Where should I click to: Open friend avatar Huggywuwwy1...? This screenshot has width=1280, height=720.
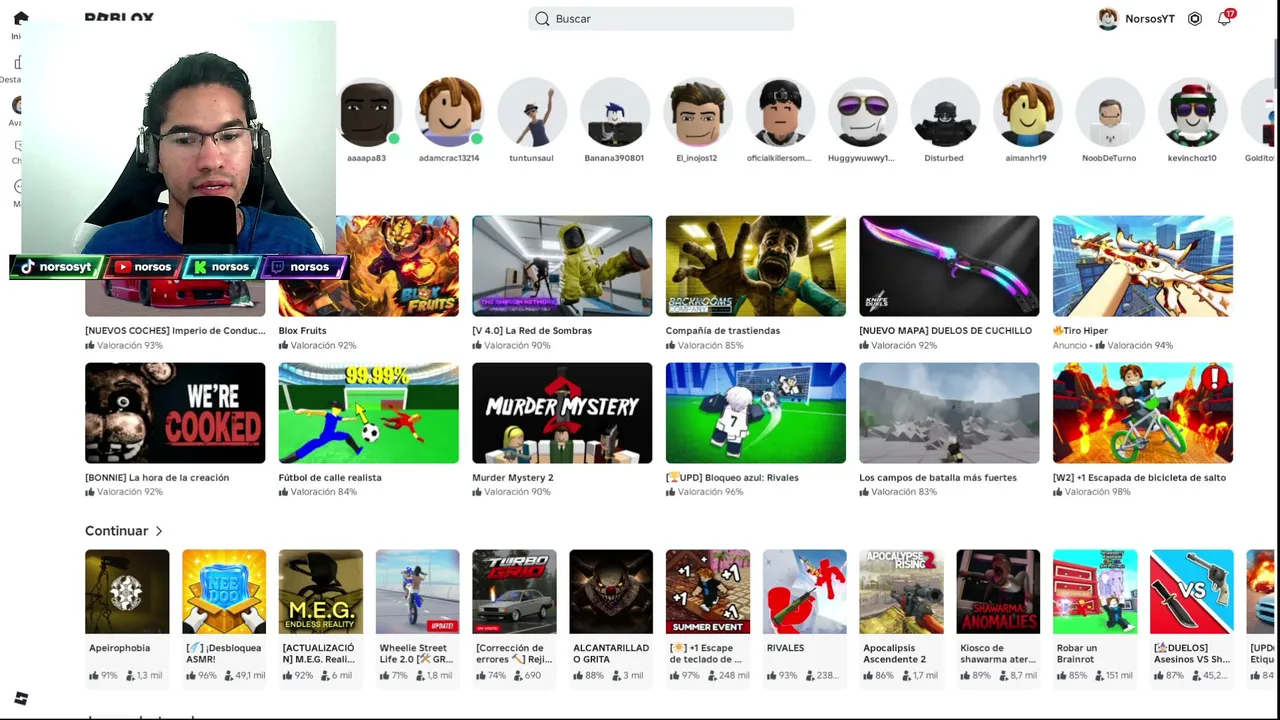[862, 111]
